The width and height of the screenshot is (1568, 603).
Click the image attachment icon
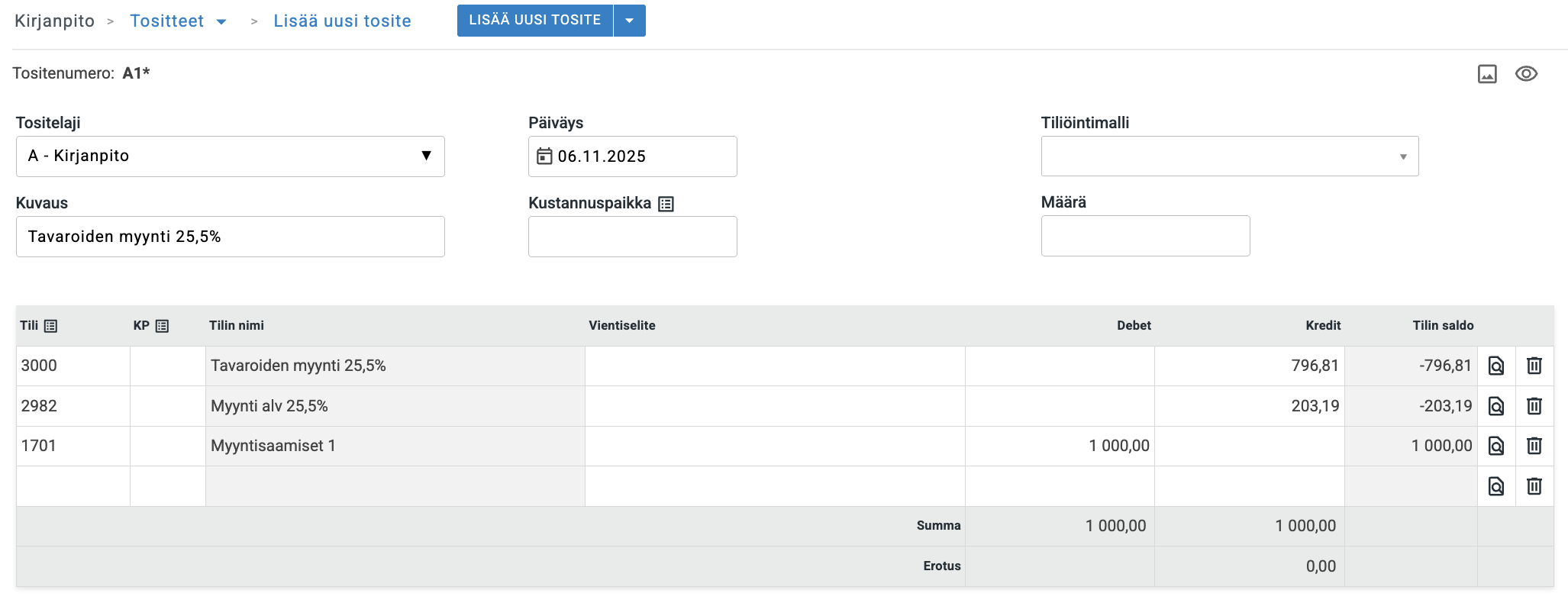pos(1487,74)
